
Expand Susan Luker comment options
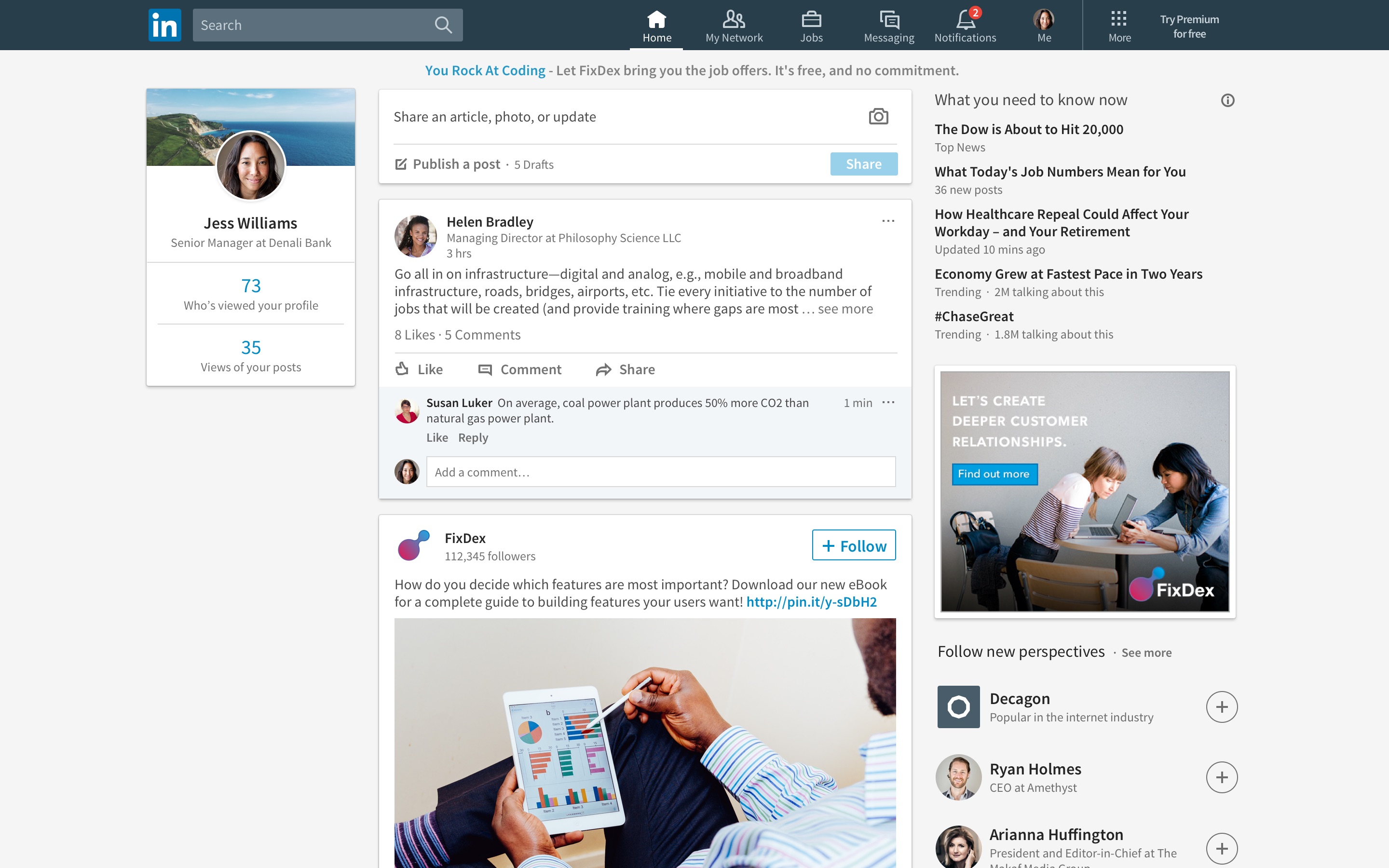click(x=888, y=402)
